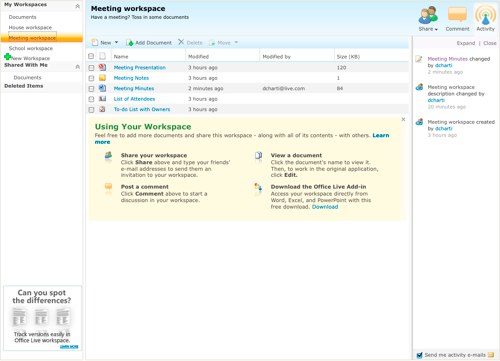This screenshot has height=361, width=500.
Task: Open the New dropdown arrow
Action: (x=116, y=42)
